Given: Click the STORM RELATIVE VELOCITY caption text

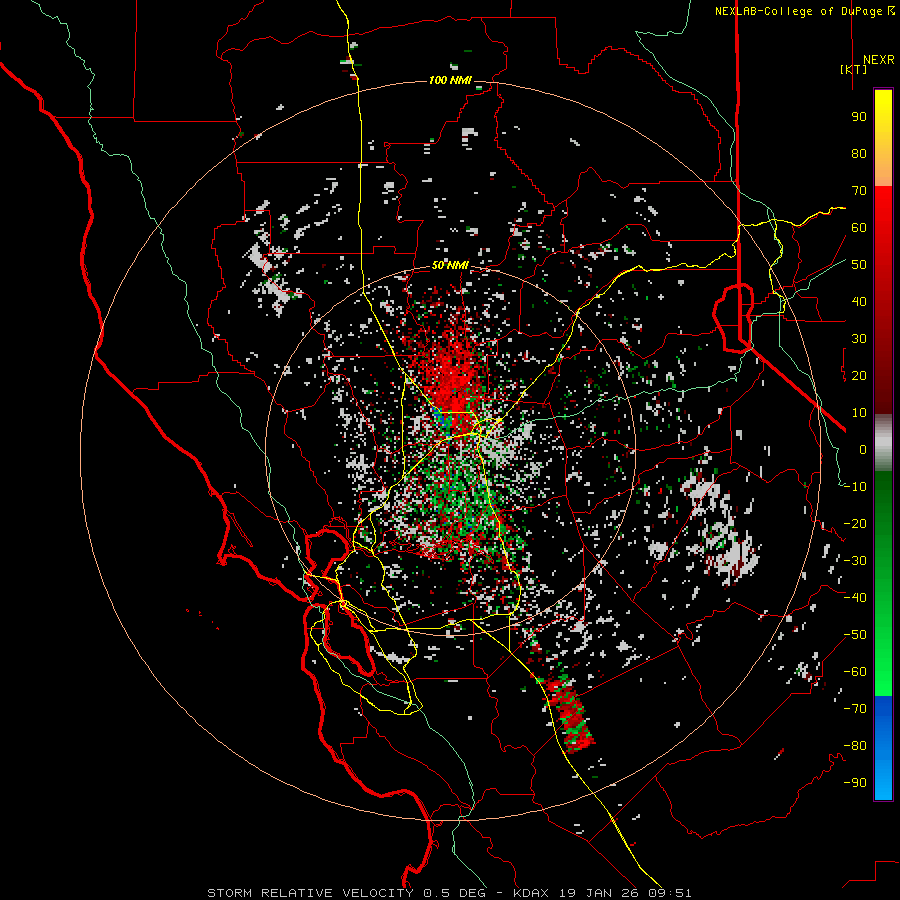Looking at the screenshot, I should (x=310, y=893).
